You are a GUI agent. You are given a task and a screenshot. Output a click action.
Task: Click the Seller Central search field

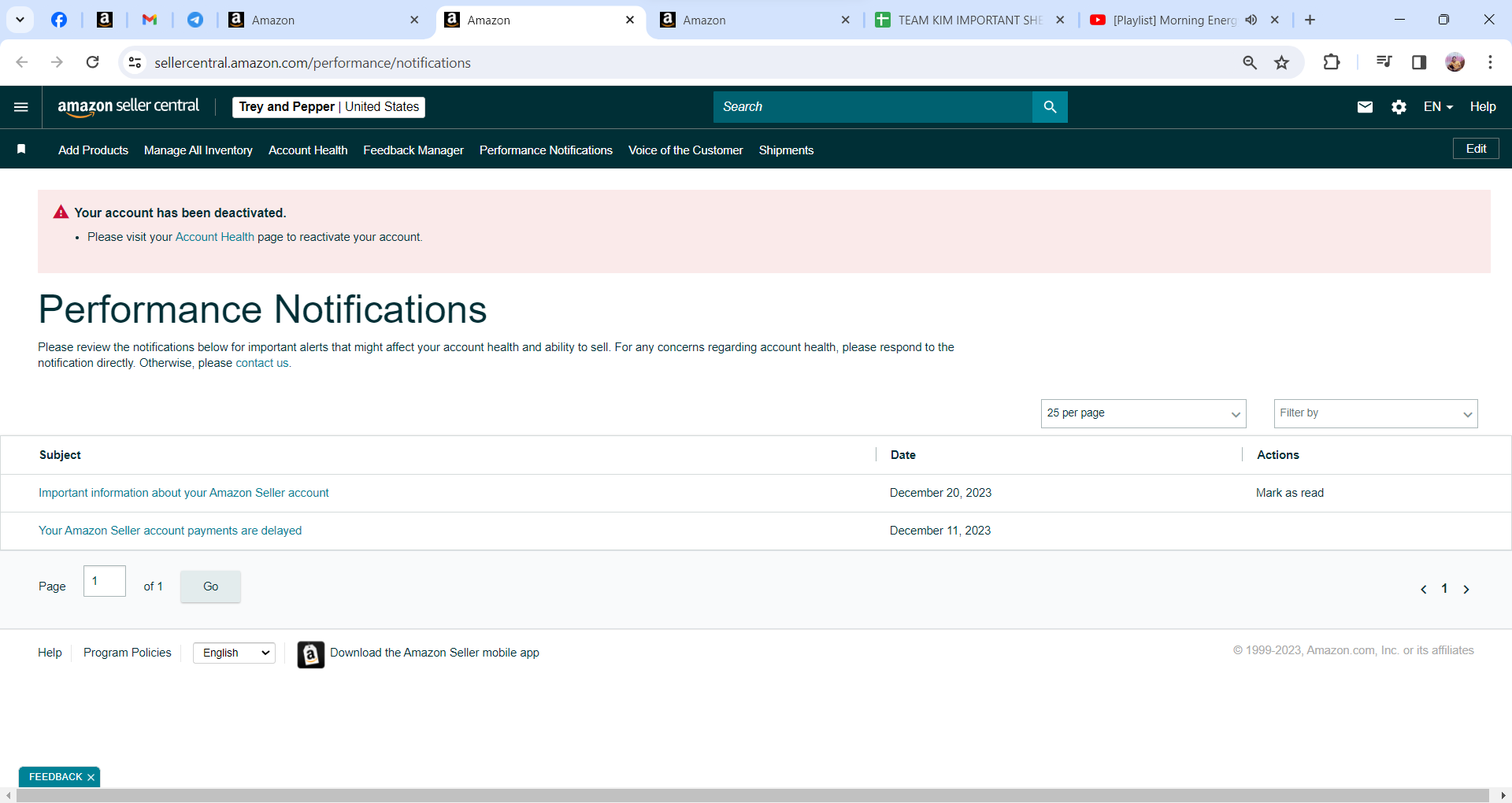point(873,107)
